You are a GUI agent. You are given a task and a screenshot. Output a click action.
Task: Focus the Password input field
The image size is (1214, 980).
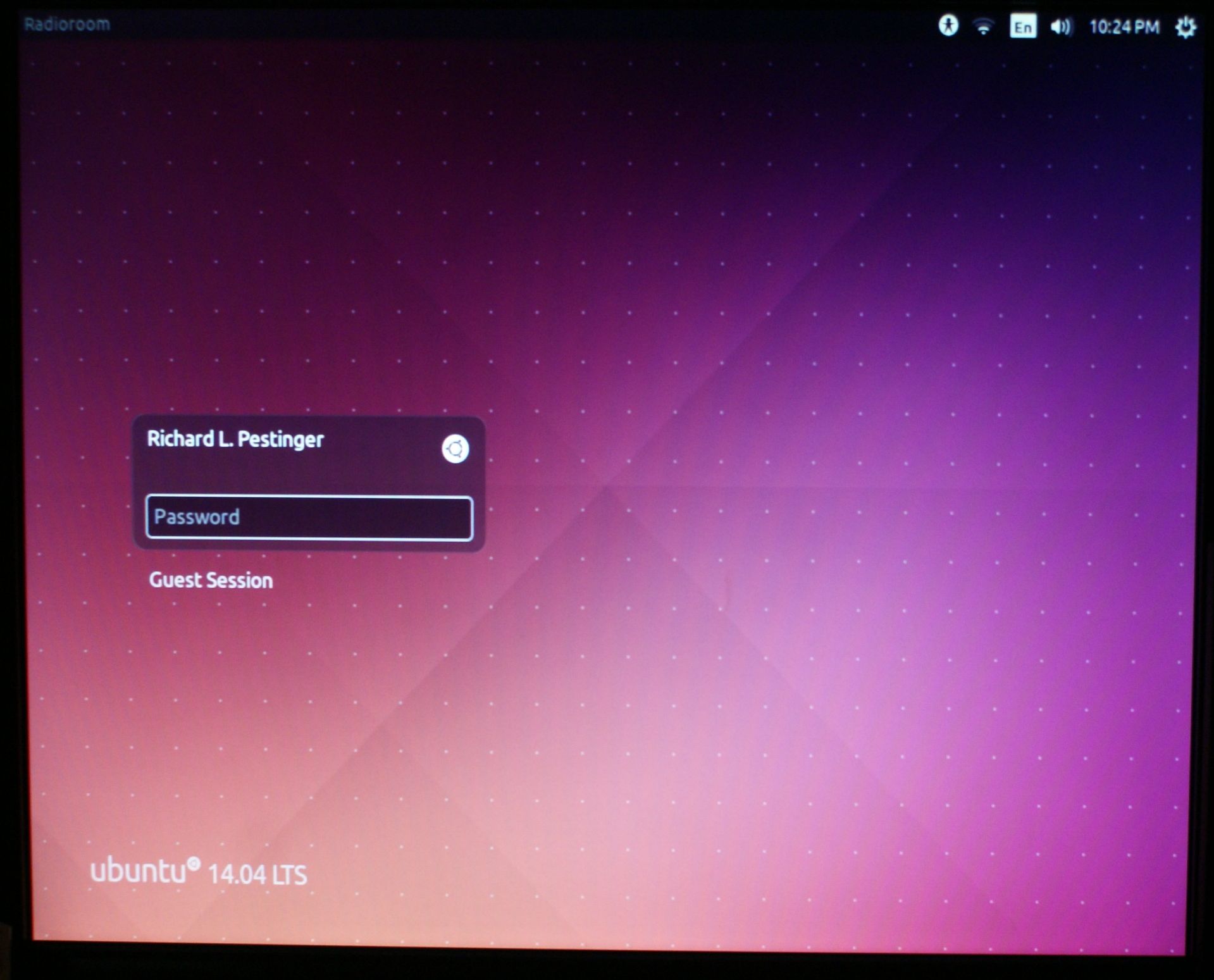(309, 518)
